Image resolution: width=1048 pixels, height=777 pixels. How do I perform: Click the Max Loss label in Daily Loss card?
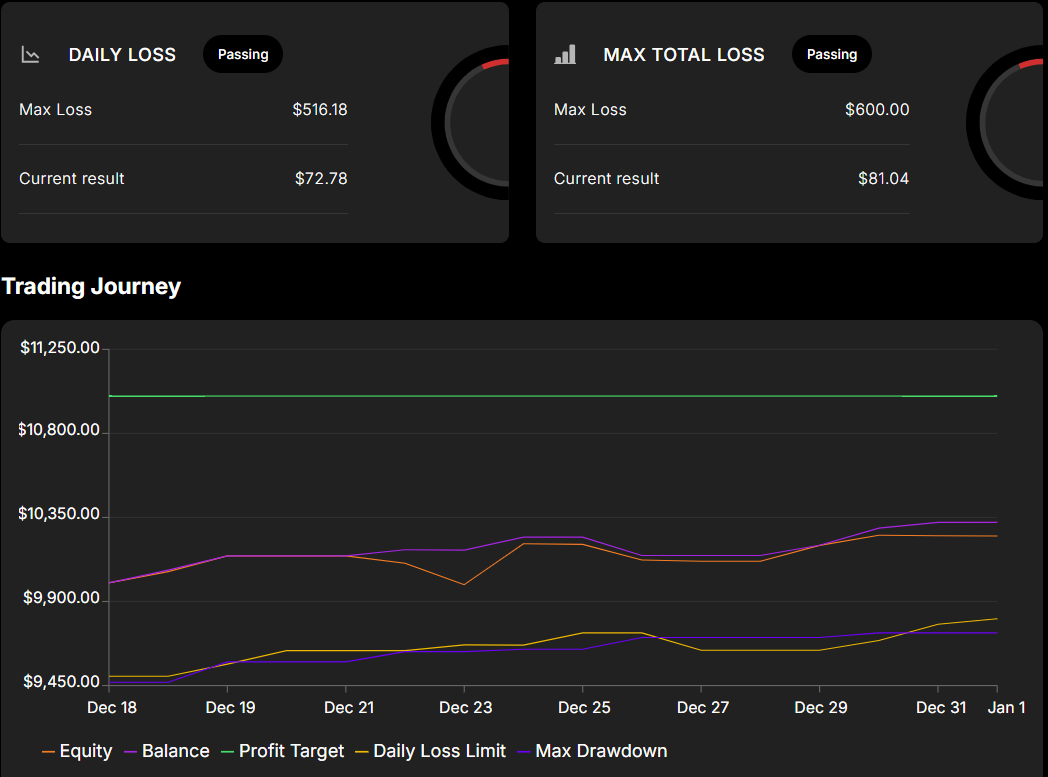point(55,110)
